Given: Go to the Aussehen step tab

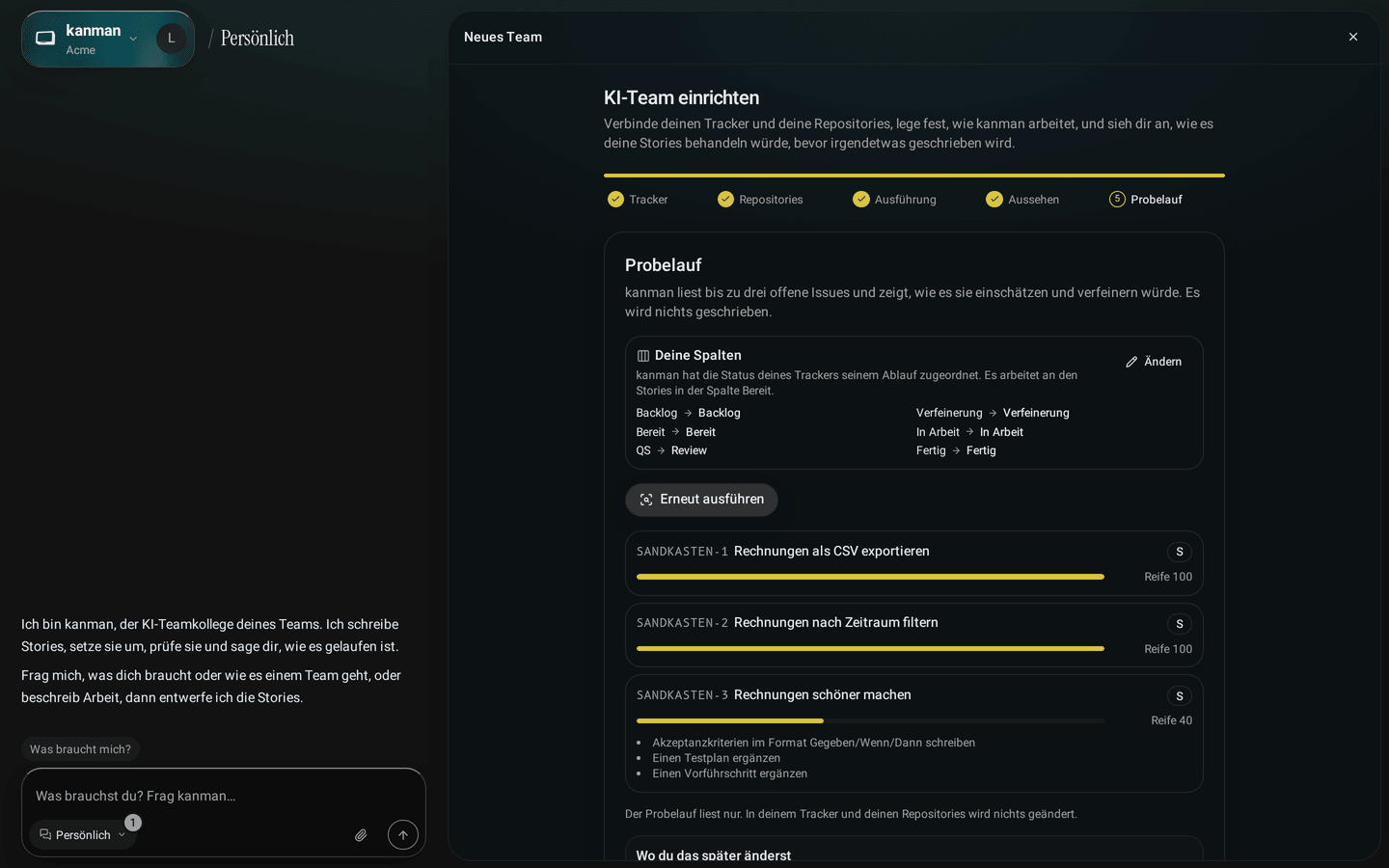Looking at the screenshot, I should click(1022, 200).
